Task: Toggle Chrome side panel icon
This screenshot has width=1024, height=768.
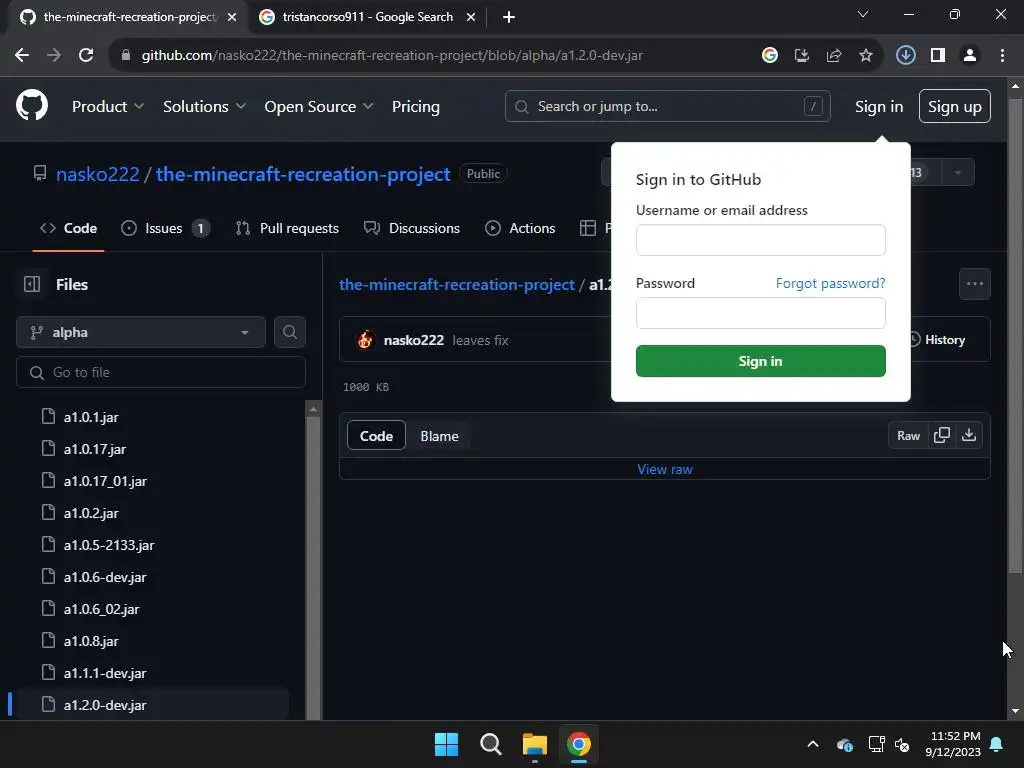Action: click(x=938, y=56)
